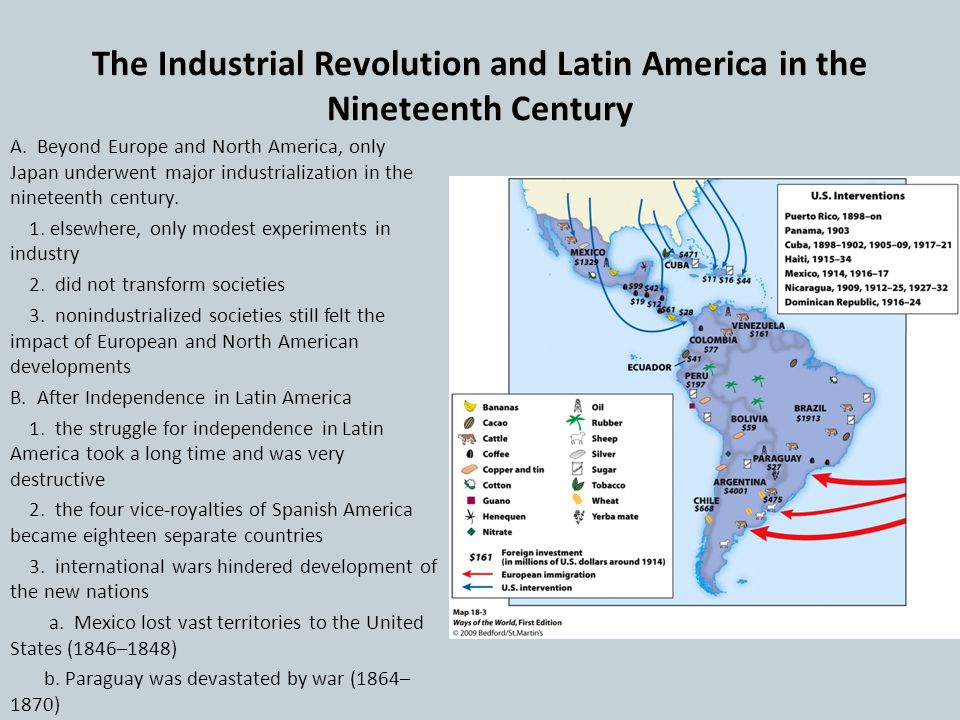The width and height of the screenshot is (960, 720).
Task: Select the Sugar icon in the legend
Action: 577,470
